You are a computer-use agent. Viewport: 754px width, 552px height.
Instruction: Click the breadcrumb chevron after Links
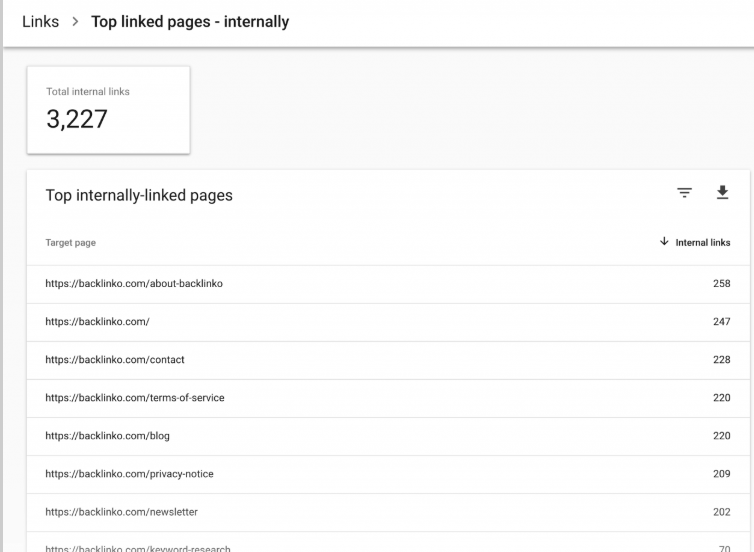click(75, 22)
